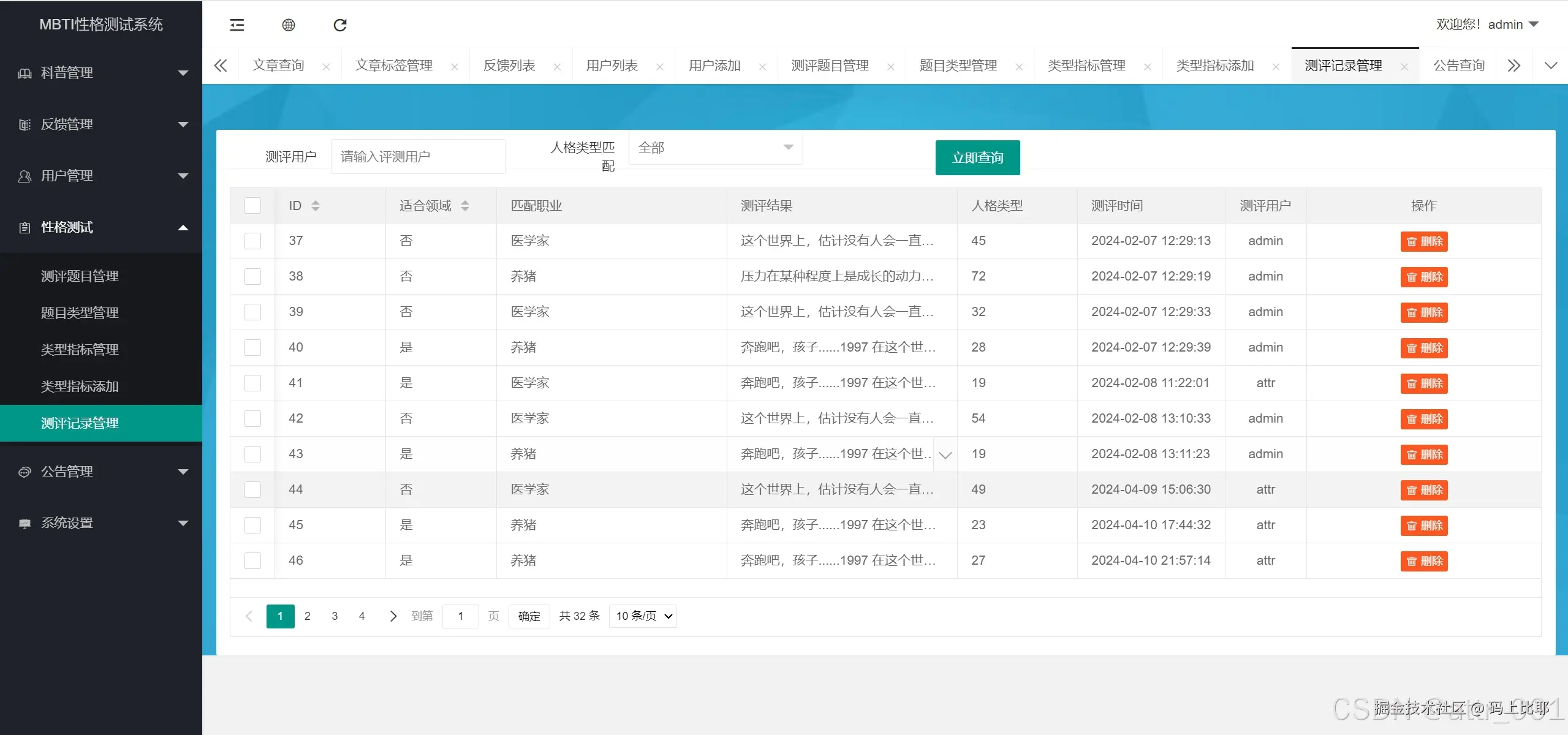
Task: Expand the 科普管理 sidebar menu
Action: click(101, 73)
